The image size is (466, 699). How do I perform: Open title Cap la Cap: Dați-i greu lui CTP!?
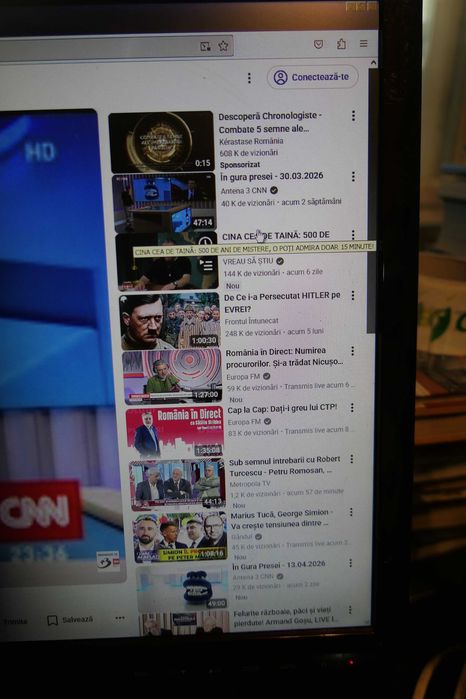coord(282,409)
